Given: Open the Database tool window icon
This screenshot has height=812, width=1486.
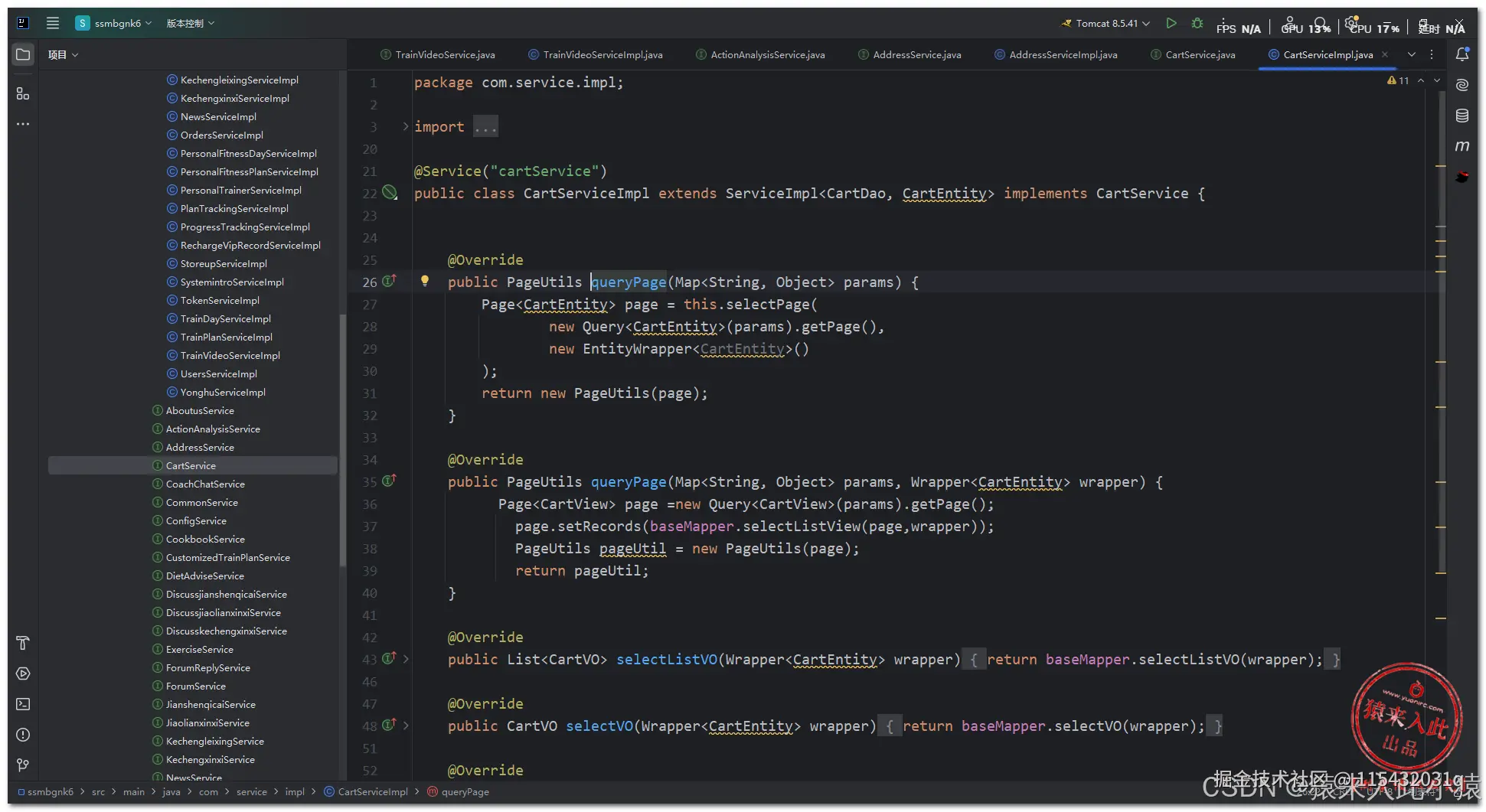Looking at the screenshot, I should click(x=1462, y=116).
